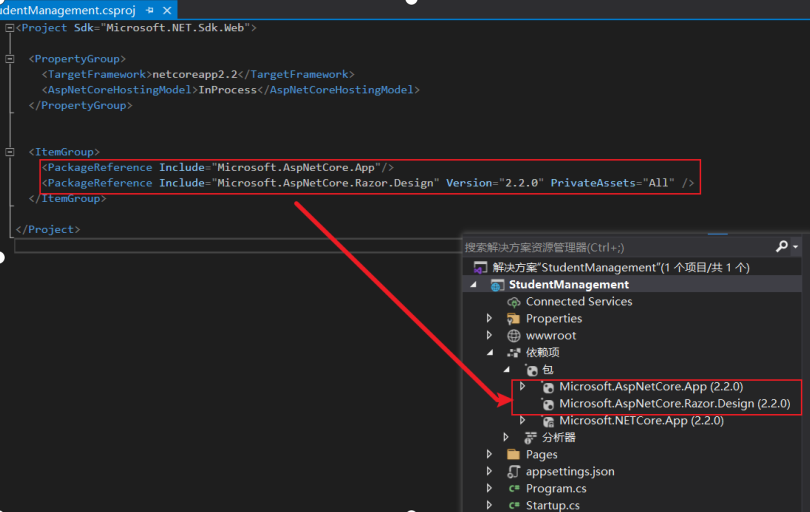Collapse the StudentManagement project node
The height and width of the screenshot is (512, 810).
pos(473,285)
